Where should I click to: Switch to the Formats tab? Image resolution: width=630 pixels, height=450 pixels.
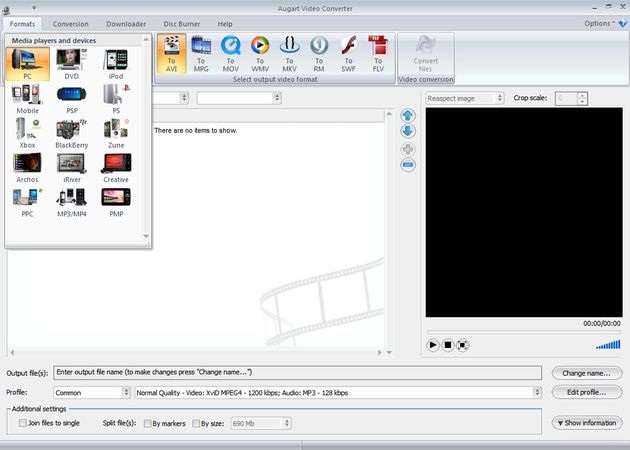pyautogui.click(x=22, y=24)
